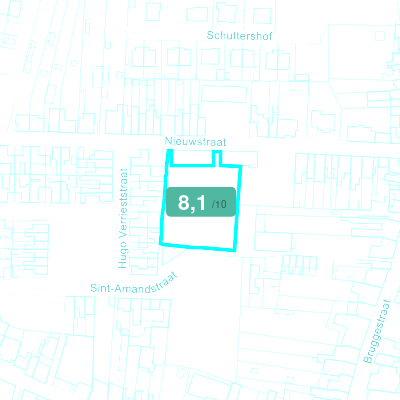Click the Sint-Amandstraat street label
This screenshot has height=400, width=400.
(x=133, y=284)
